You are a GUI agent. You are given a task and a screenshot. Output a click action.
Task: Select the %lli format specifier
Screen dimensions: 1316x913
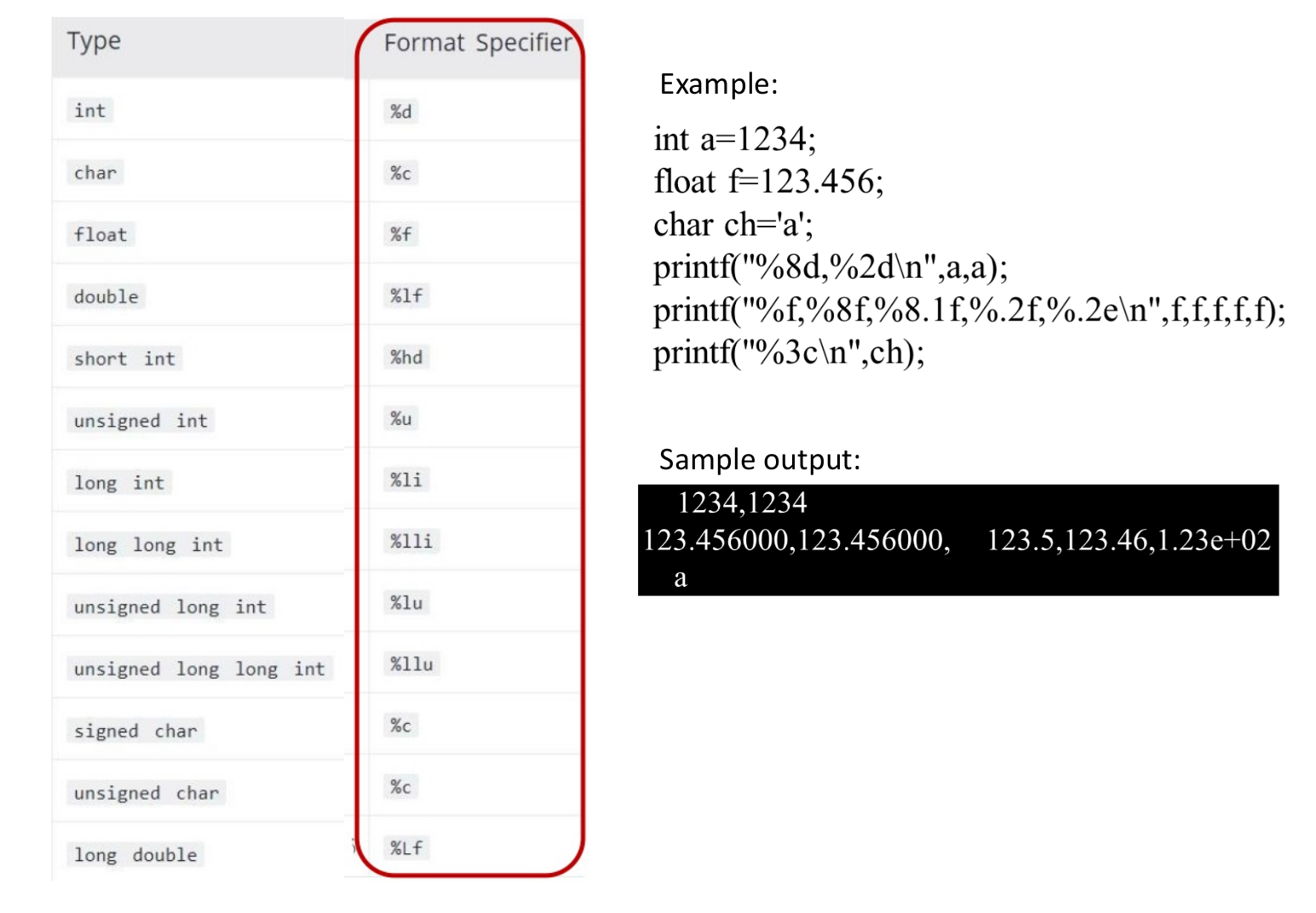(412, 541)
